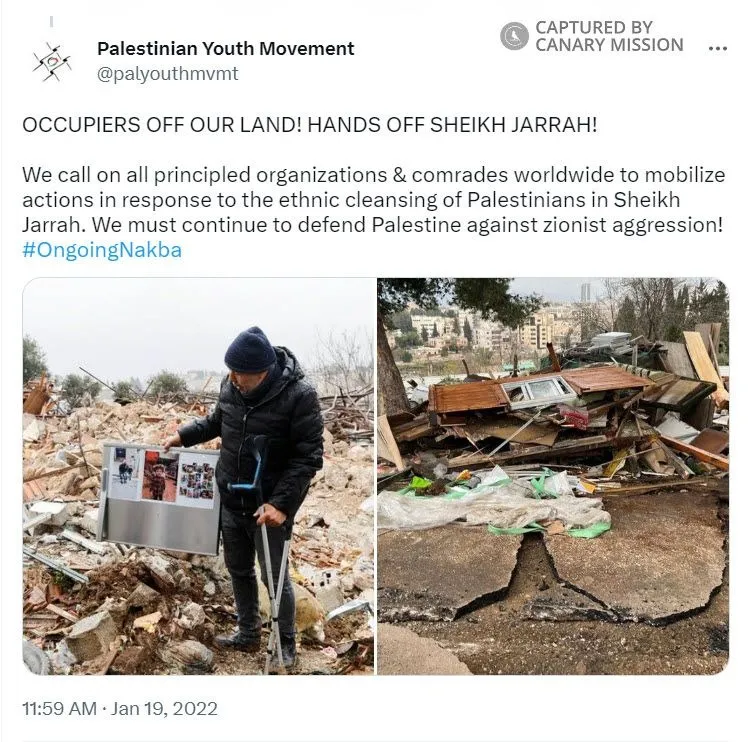The height and width of the screenshot is (742, 748).
Task: Open the right photo of collapsed wooden structure
Action: [553, 476]
